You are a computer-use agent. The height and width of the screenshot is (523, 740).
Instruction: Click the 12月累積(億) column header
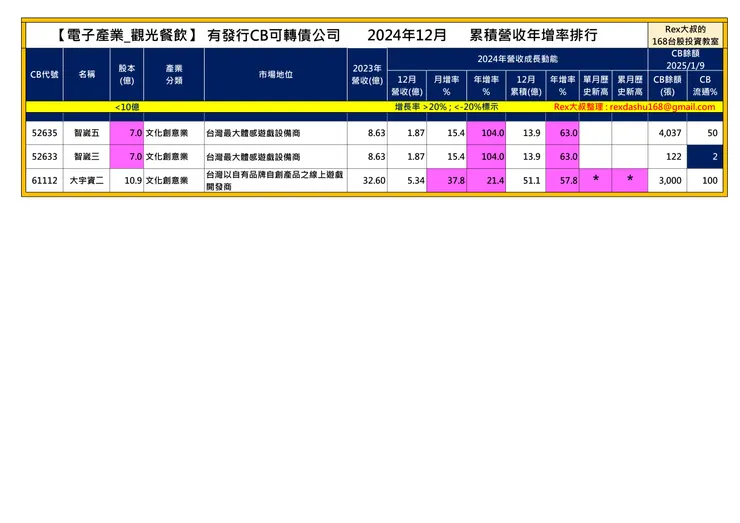coord(526,85)
